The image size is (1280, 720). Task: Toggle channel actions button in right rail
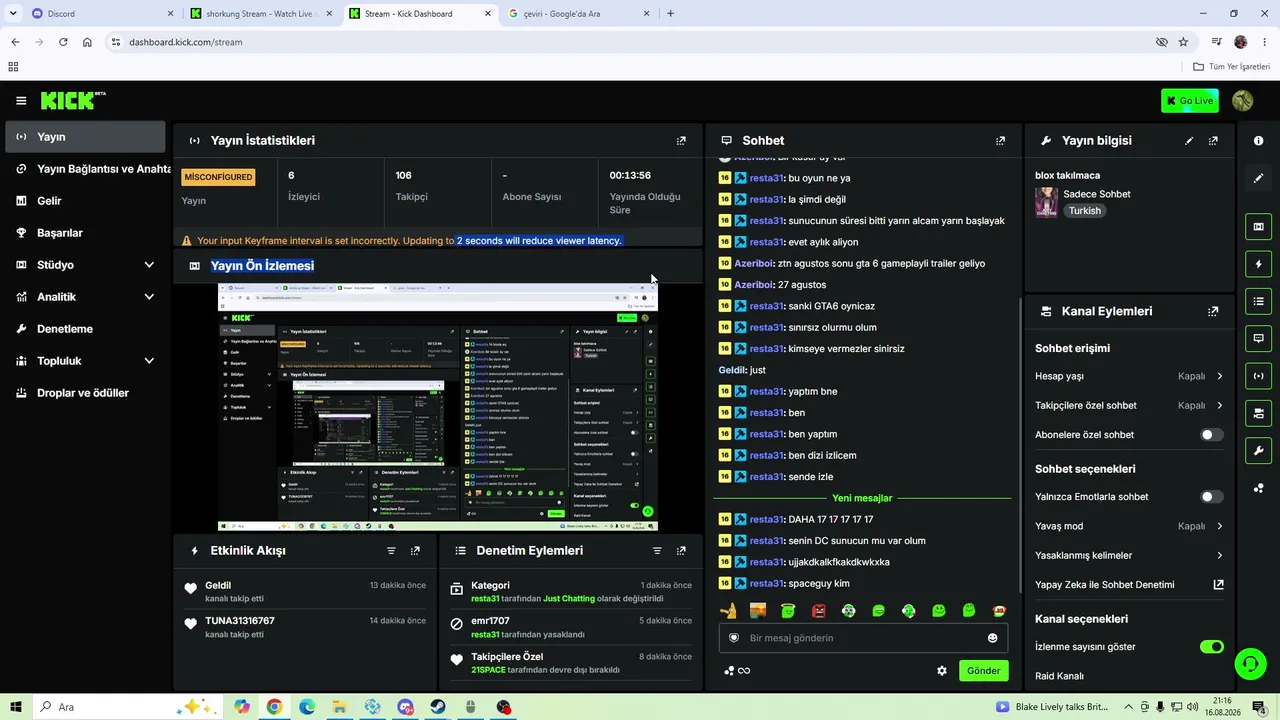click(1258, 413)
